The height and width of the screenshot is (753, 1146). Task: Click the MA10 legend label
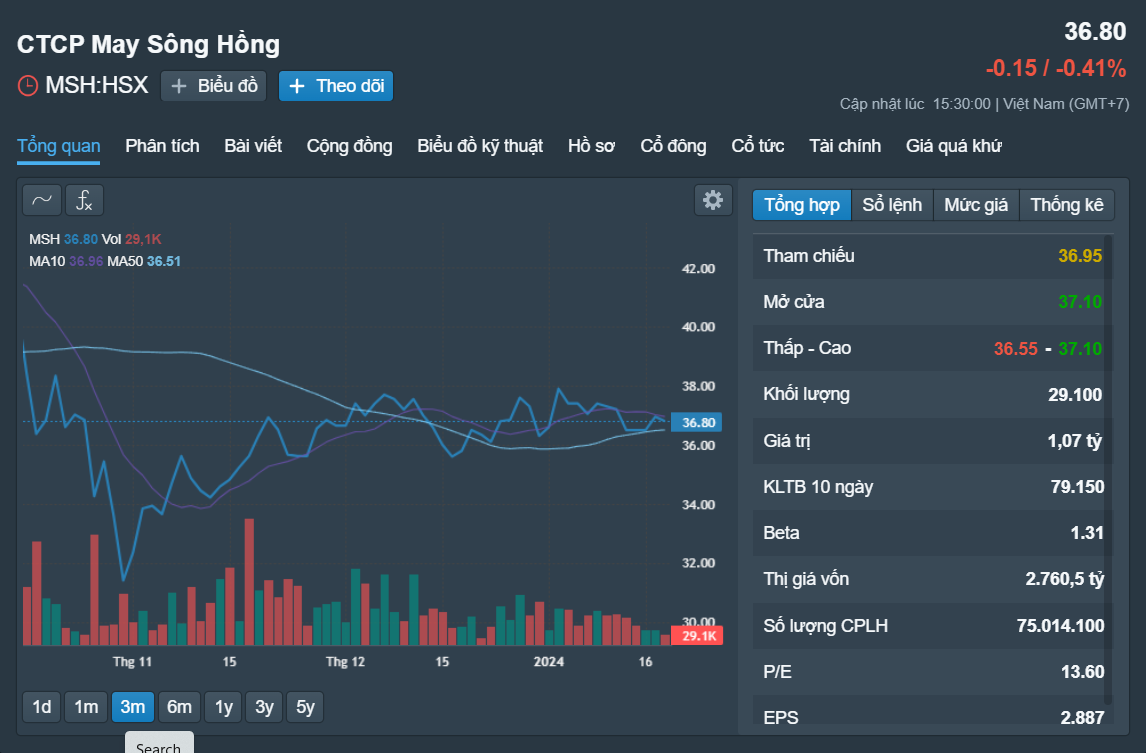click(66, 261)
